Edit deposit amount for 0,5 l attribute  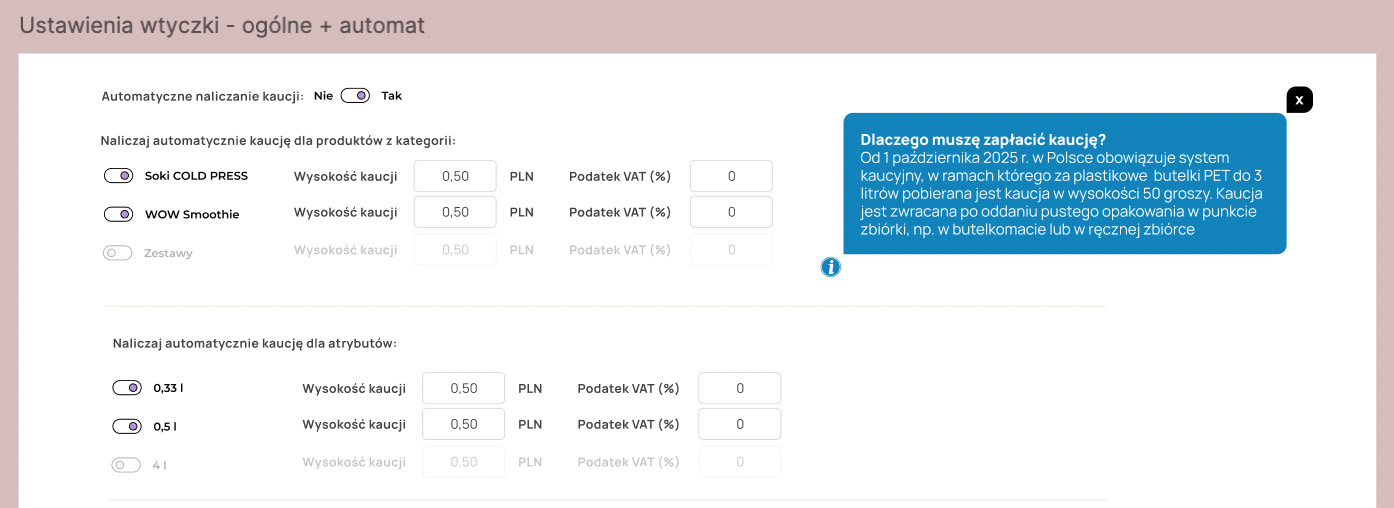click(x=463, y=424)
